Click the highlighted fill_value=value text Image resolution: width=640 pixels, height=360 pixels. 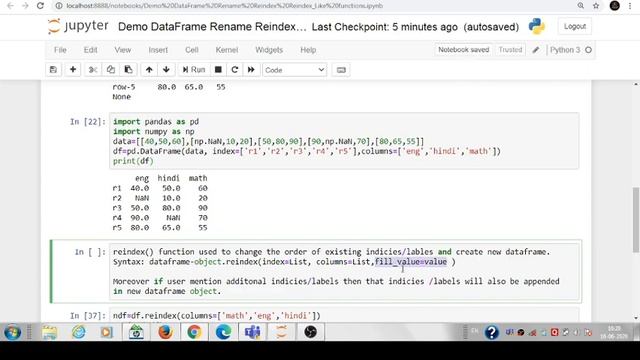click(411, 262)
